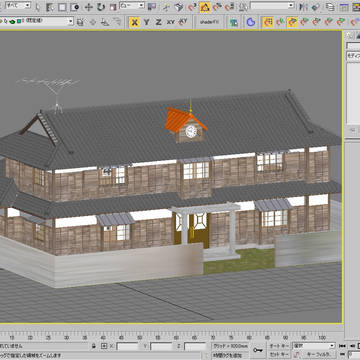Click the default in/out tangent icon by Set Key
This screenshot has height=360, width=360.
pyautogui.click(x=295, y=354)
